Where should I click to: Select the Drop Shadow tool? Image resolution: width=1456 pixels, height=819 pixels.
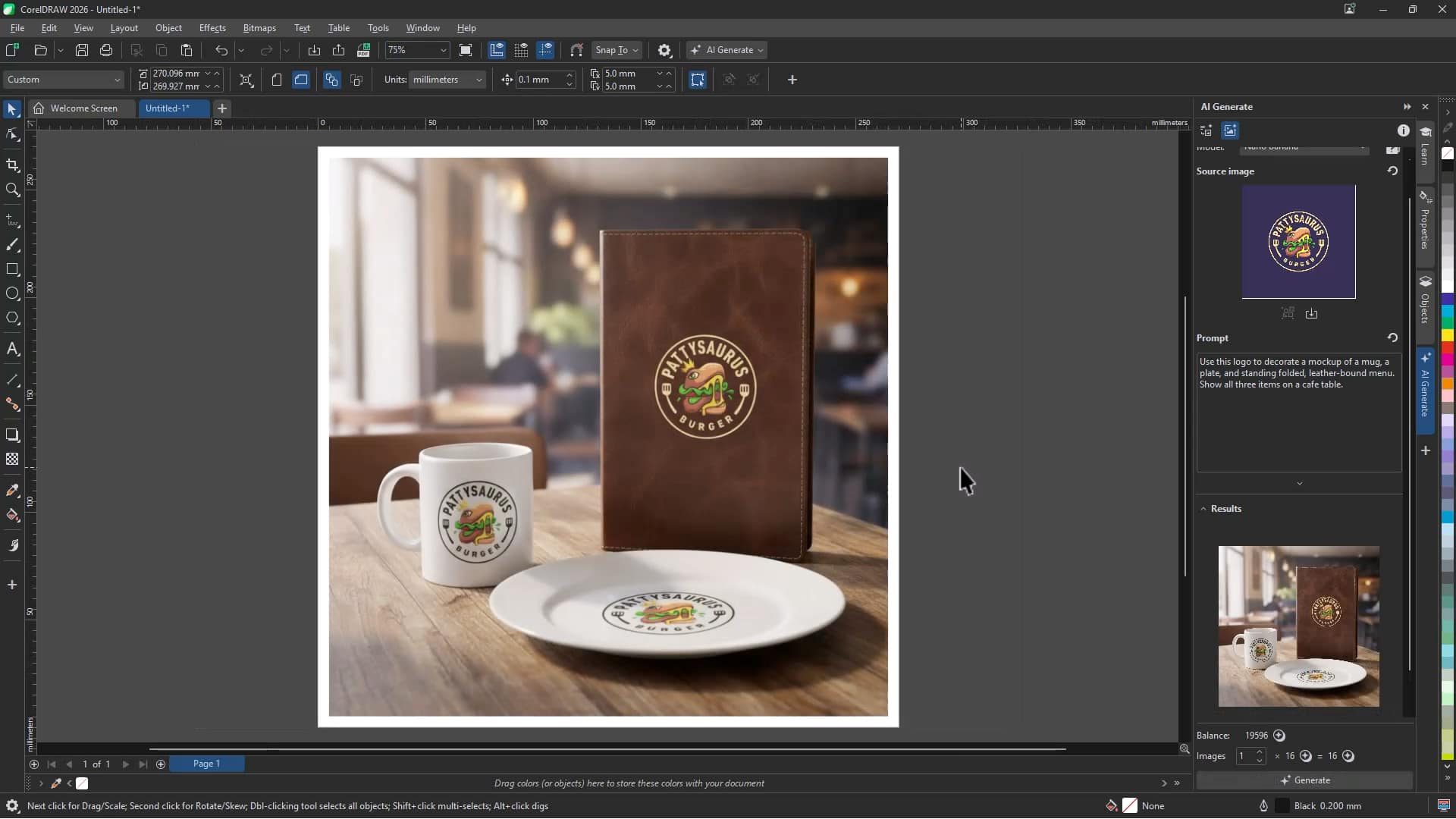point(12,435)
